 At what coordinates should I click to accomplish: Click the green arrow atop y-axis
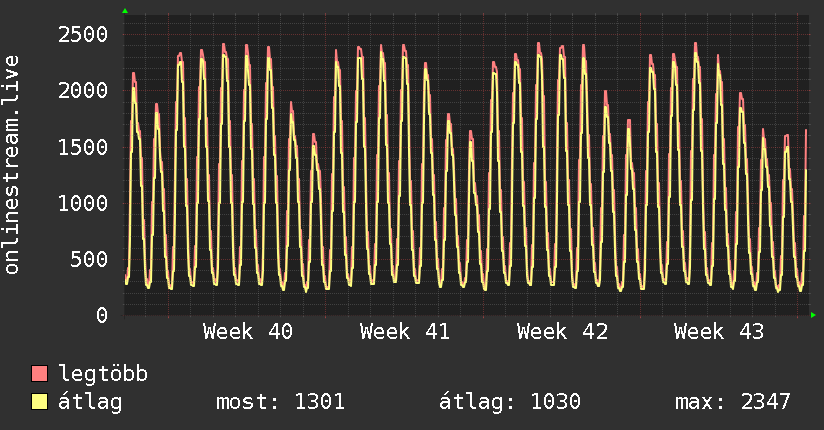pos(125,11)
